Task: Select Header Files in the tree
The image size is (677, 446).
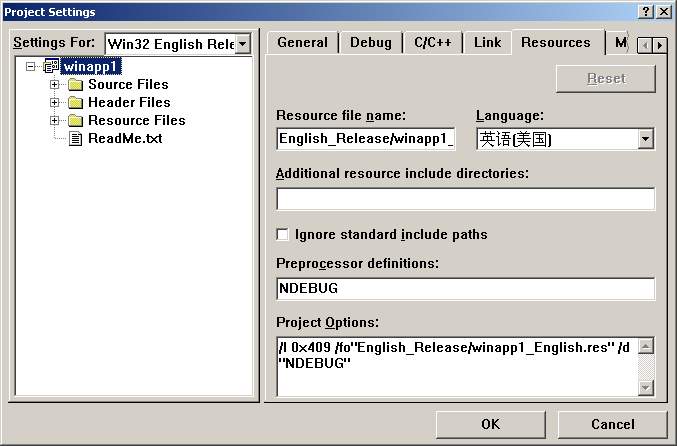Action: point(129,103)
